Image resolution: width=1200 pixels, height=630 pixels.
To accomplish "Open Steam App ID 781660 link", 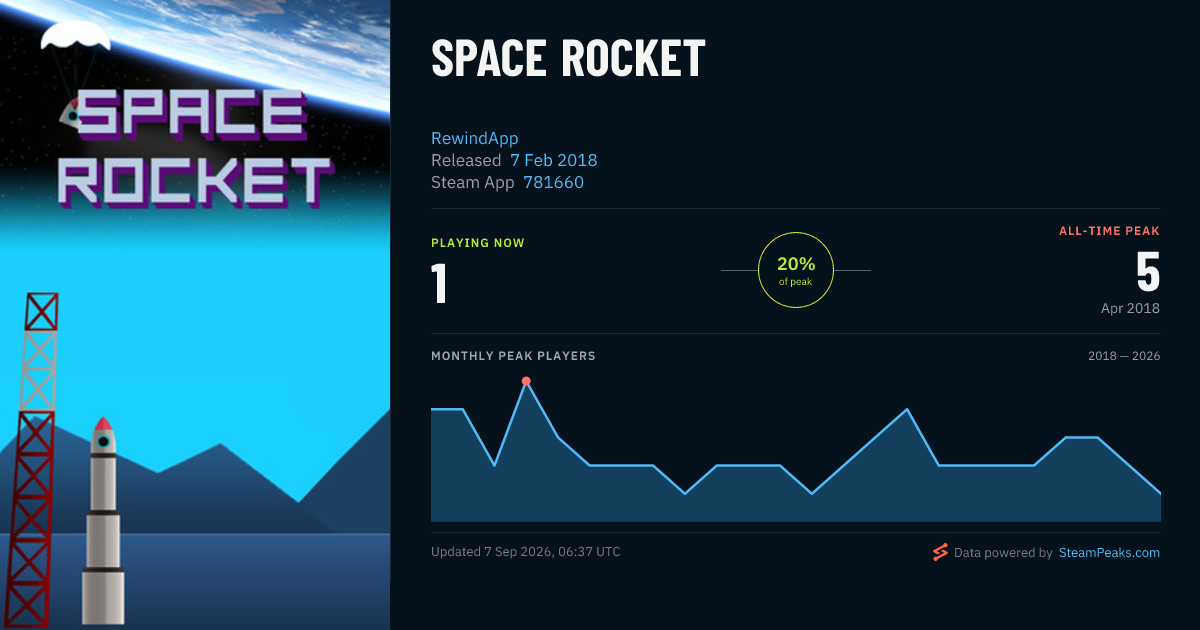I will [553, 182].
